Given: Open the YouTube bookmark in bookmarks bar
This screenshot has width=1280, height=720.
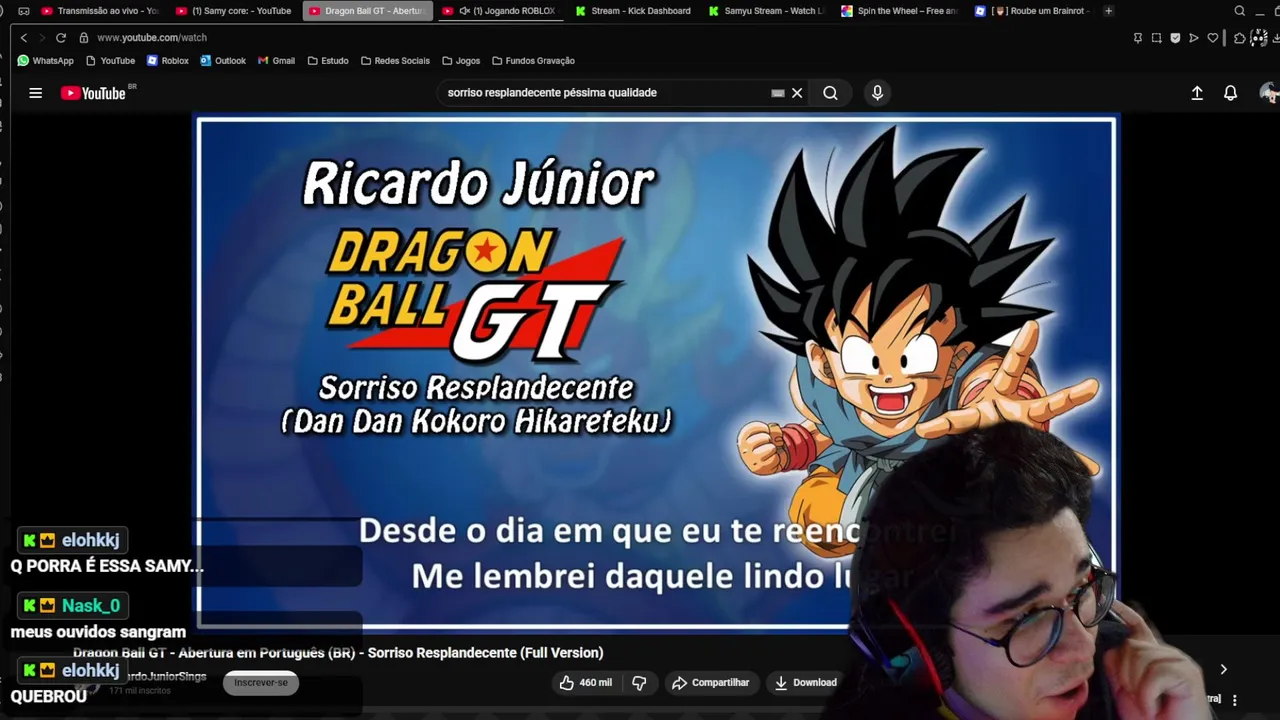Looking at the screenshot, I should pyautogui.click(x=110, y=61).
